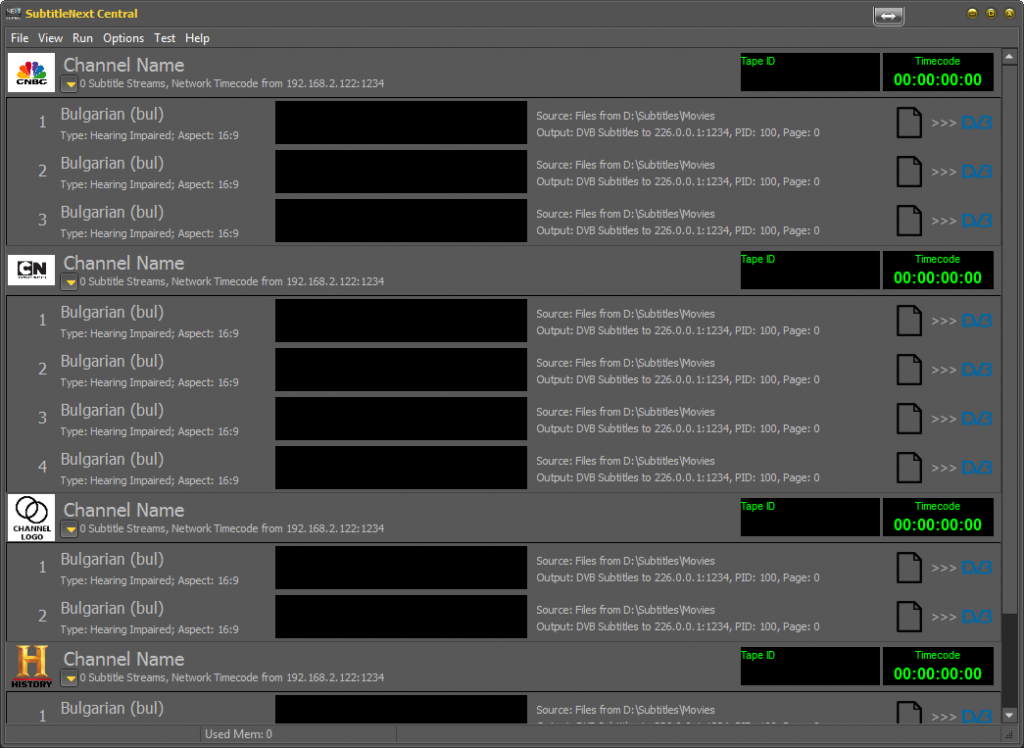Click the History channel logo
This screenshot has width=1024, height=748.
click(31, 667)
